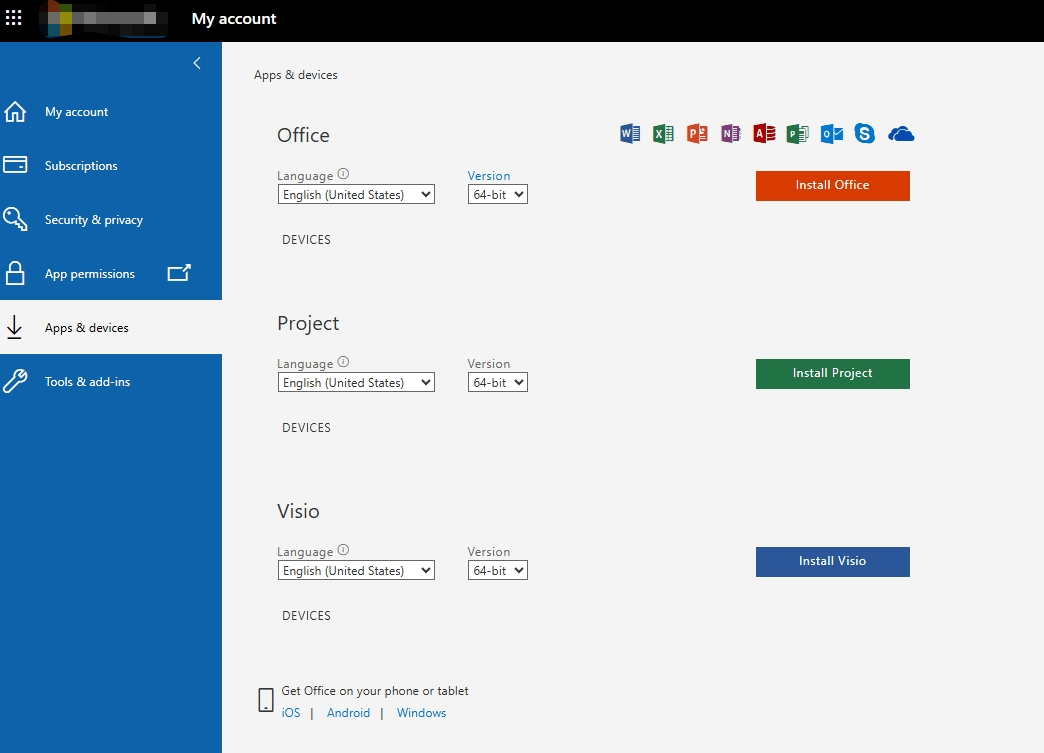This screenshot has width=1044, height=753.
Task: Select the OneDrive cloud icon
Action: (900, 133)
